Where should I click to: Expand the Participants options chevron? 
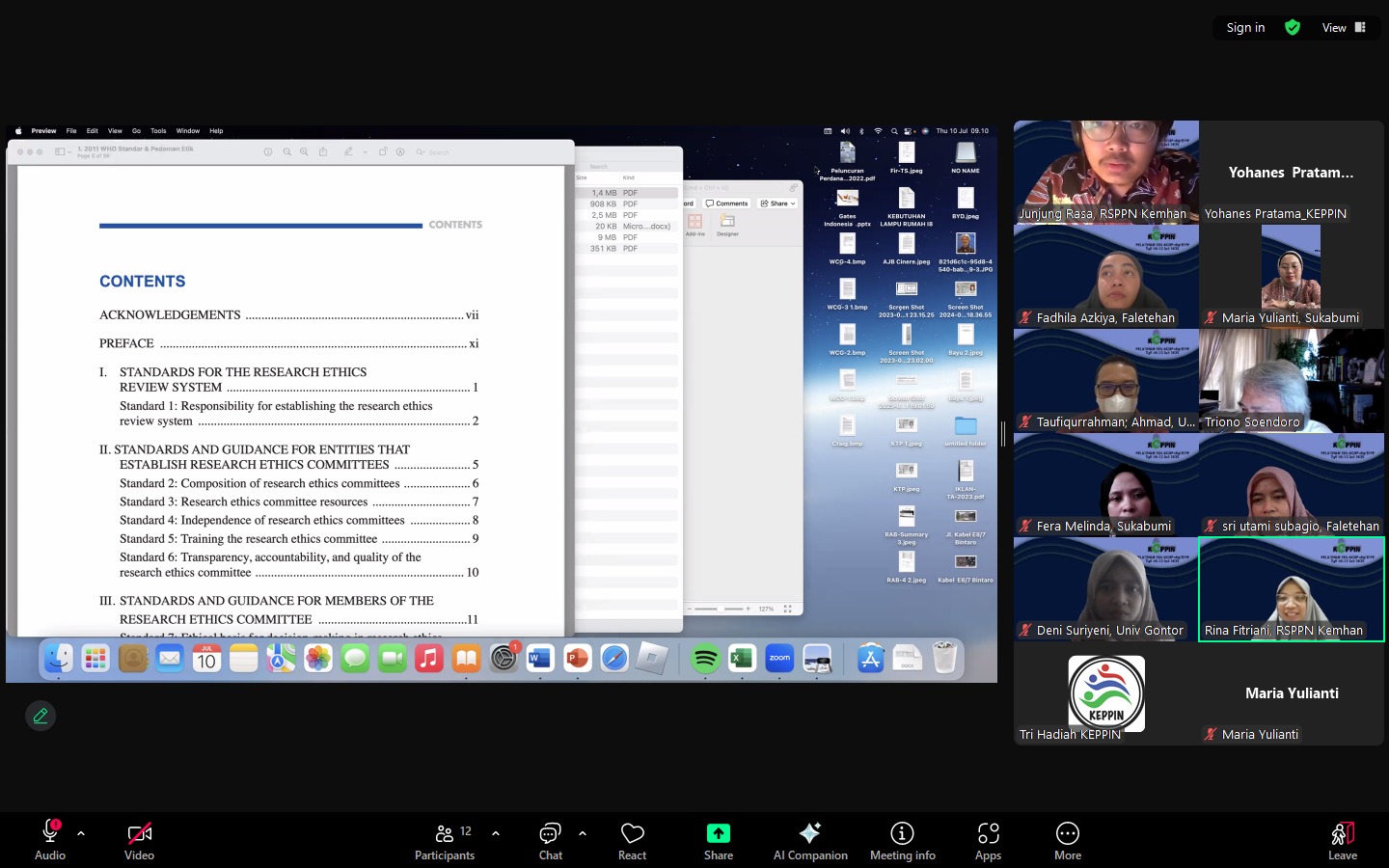(x=496, y=833)
